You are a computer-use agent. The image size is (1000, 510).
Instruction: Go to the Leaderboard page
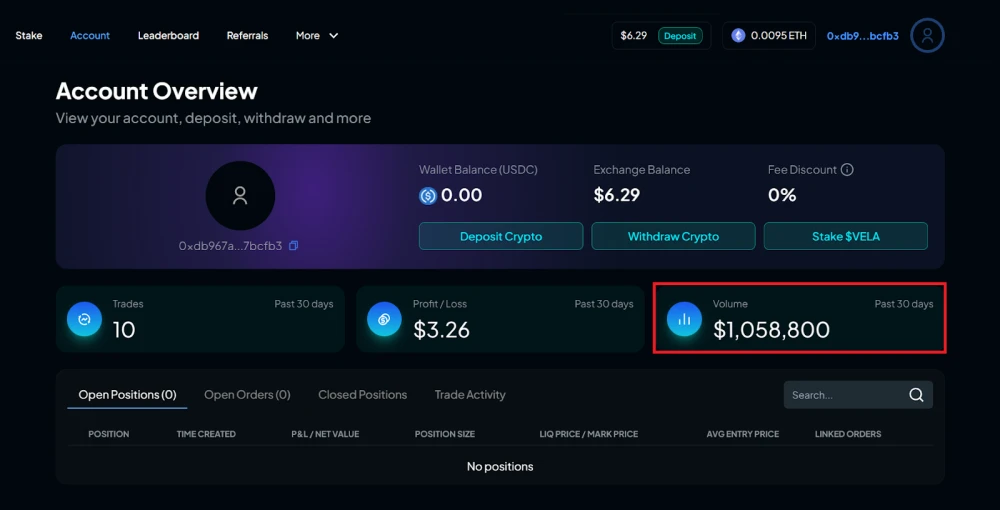[x=168, y=36]
